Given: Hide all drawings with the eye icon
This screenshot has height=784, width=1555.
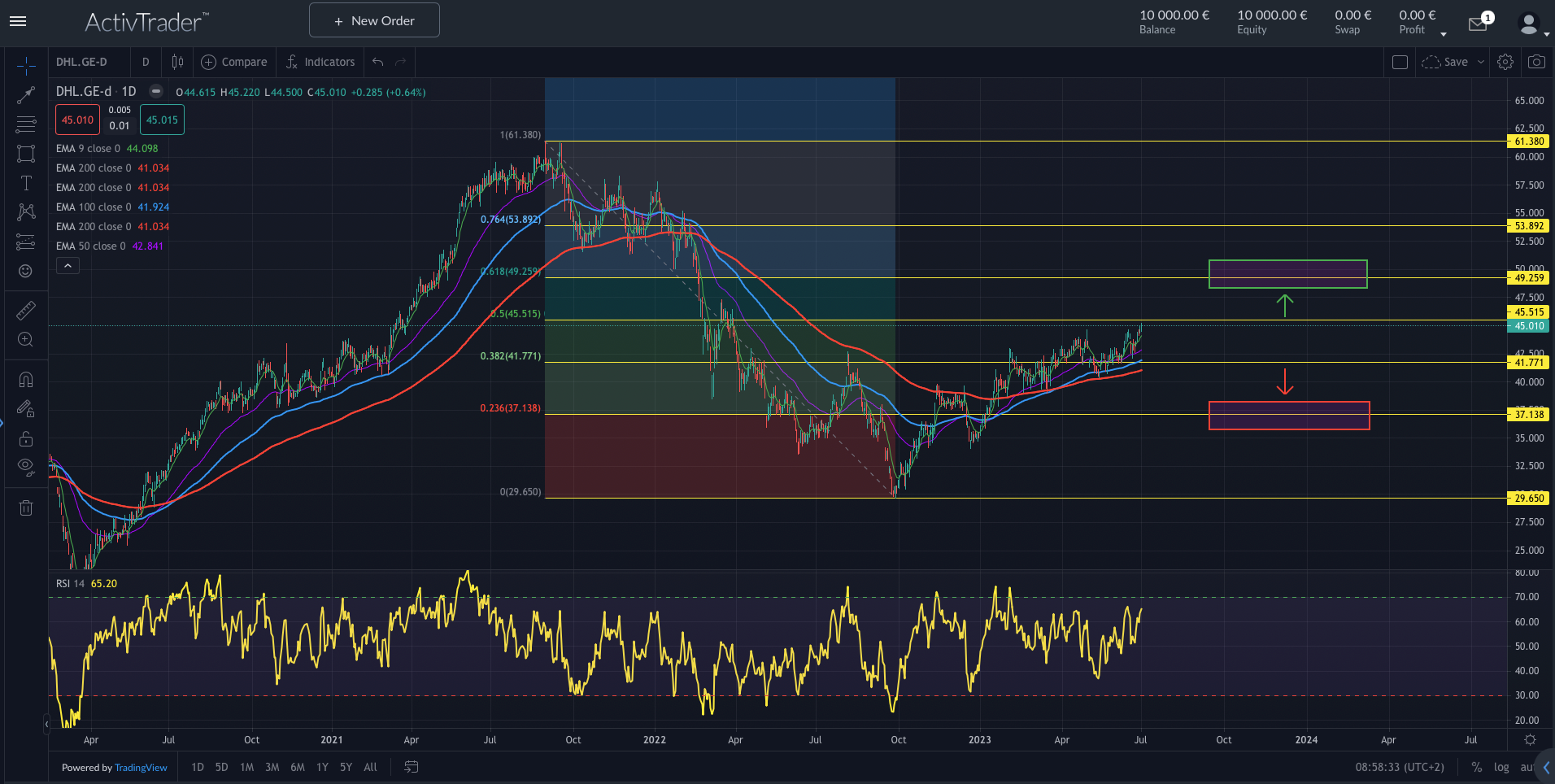Looking at the screenshot, I should click(26, 467).
